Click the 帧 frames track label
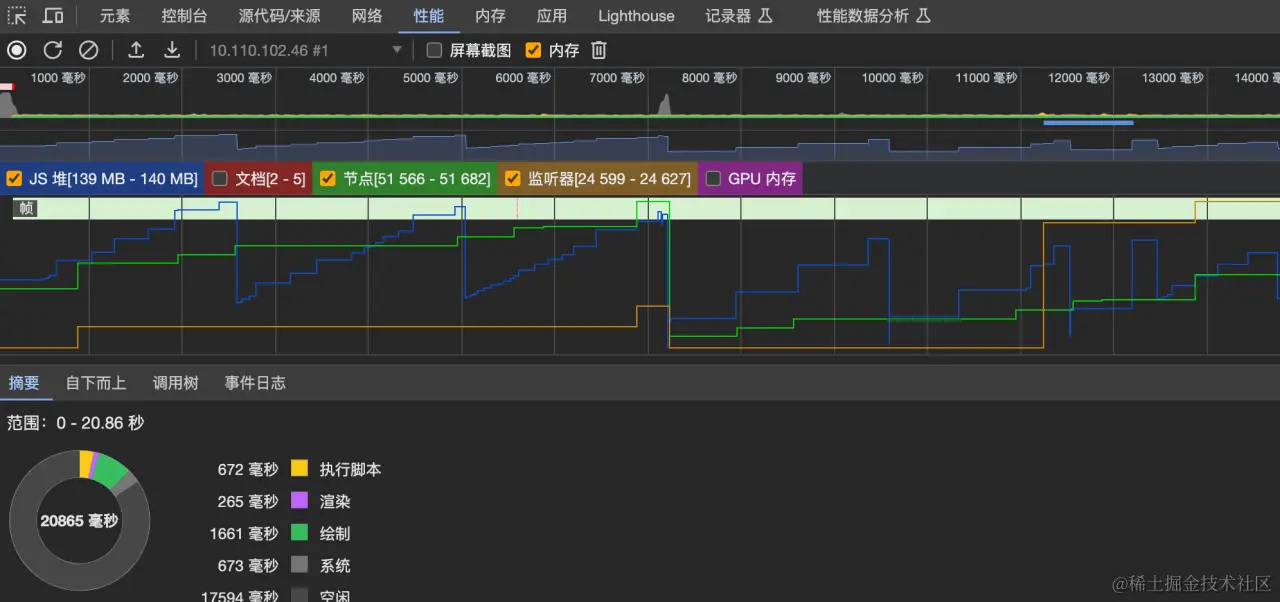Image resolution: width=1280 pixels, height=602 pixels. (x=25, y=209)
